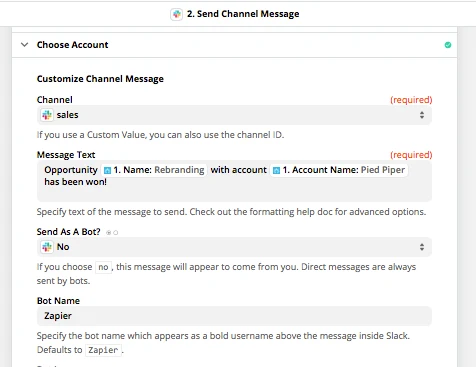Click into the Message Text box

coord(234,182)
